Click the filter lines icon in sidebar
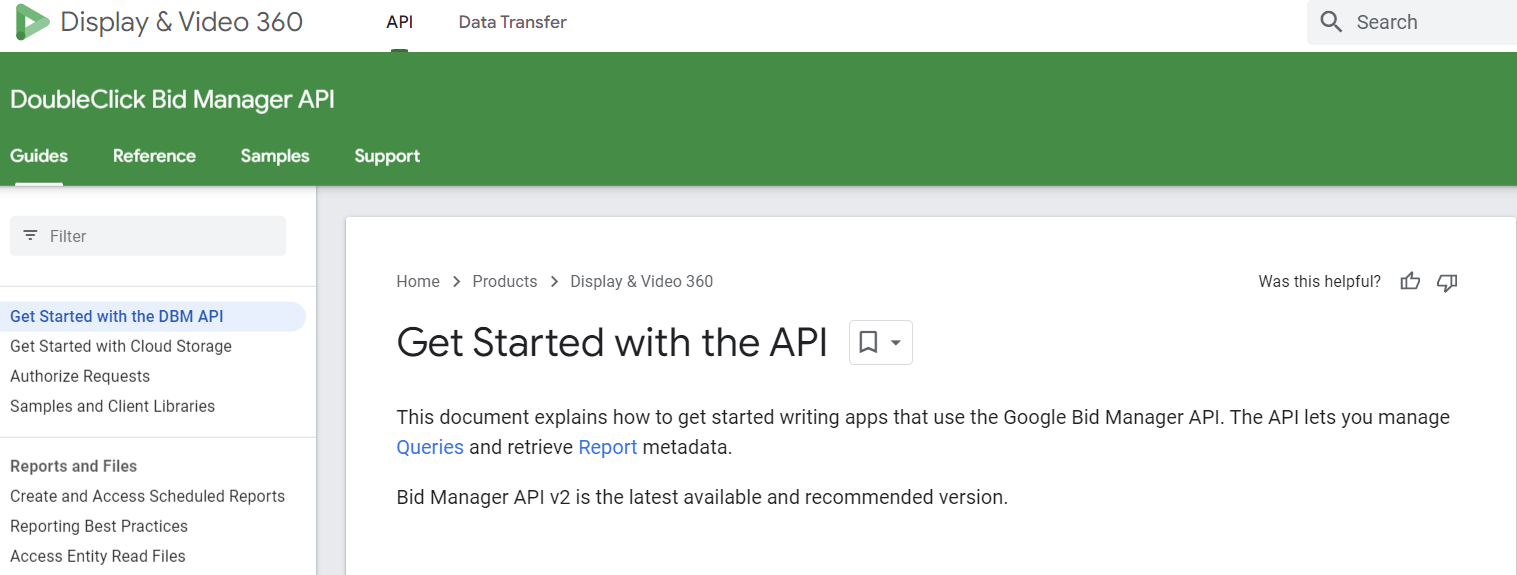This screenshot has height=575, width=1517. (x=31, y=236)
